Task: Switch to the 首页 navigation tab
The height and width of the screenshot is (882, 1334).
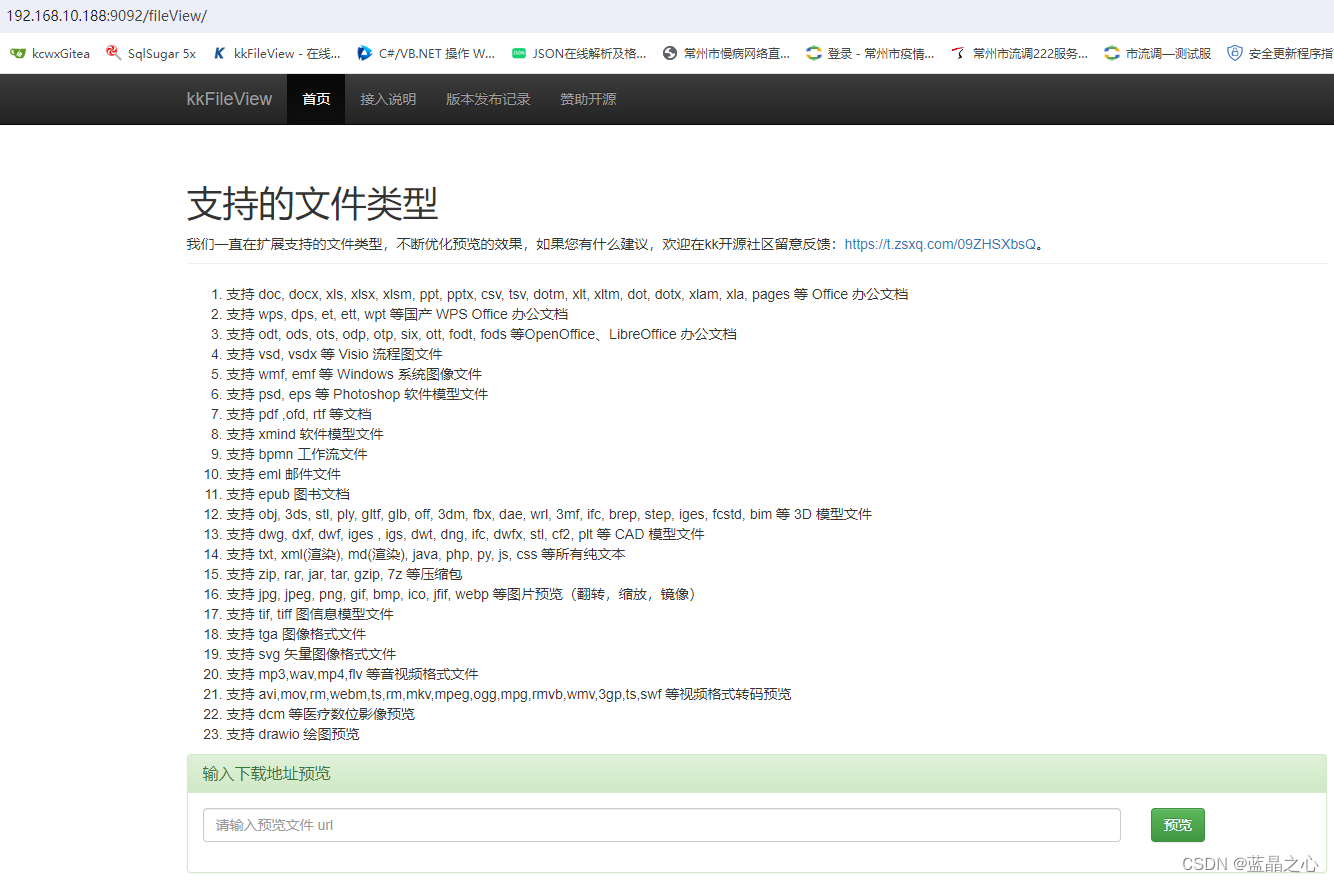Action: pos(315,99)
